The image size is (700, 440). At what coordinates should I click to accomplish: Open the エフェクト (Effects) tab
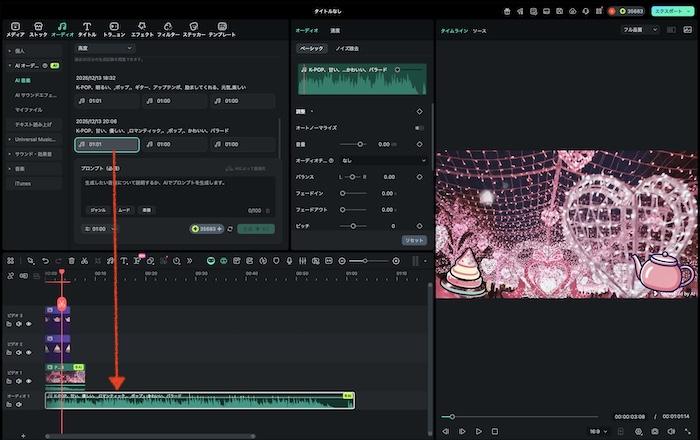(x=142, y=29)
